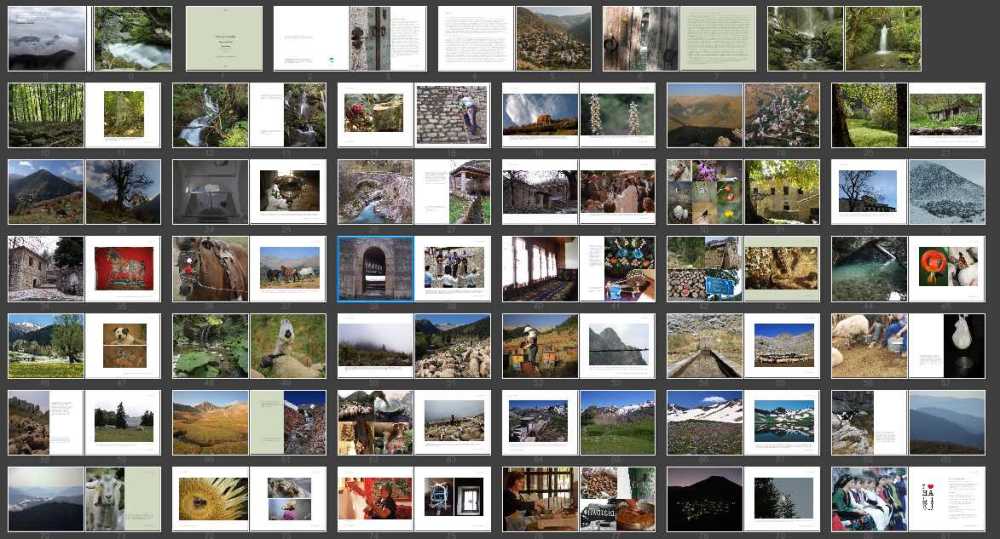This screenshot has width=1000, height=539.
Task: Open the spring meadow with snowy peaks page
Action: (x=46, y=346)
